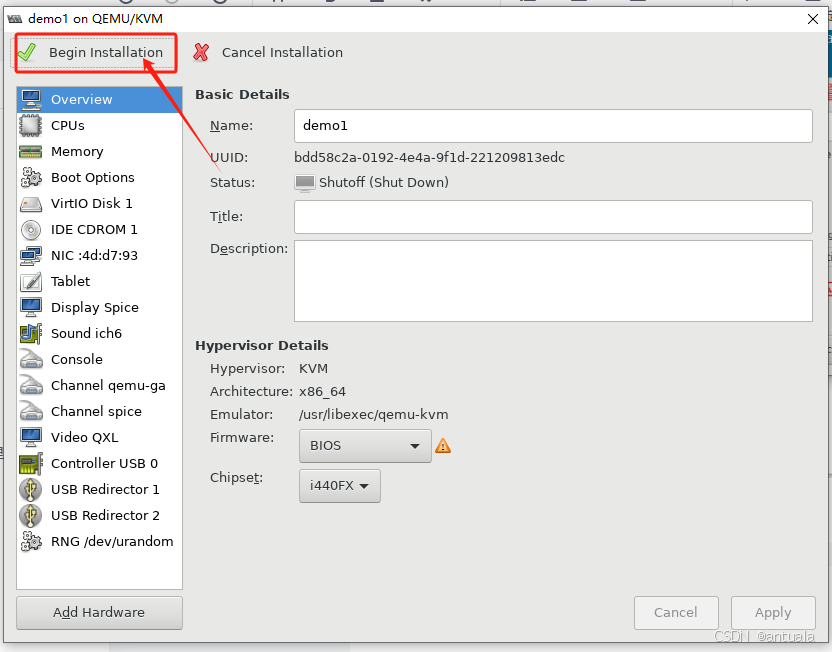Select Sound ich6 entry
The height and width of the screenshot is (652, 832).
tap(99, 333)
